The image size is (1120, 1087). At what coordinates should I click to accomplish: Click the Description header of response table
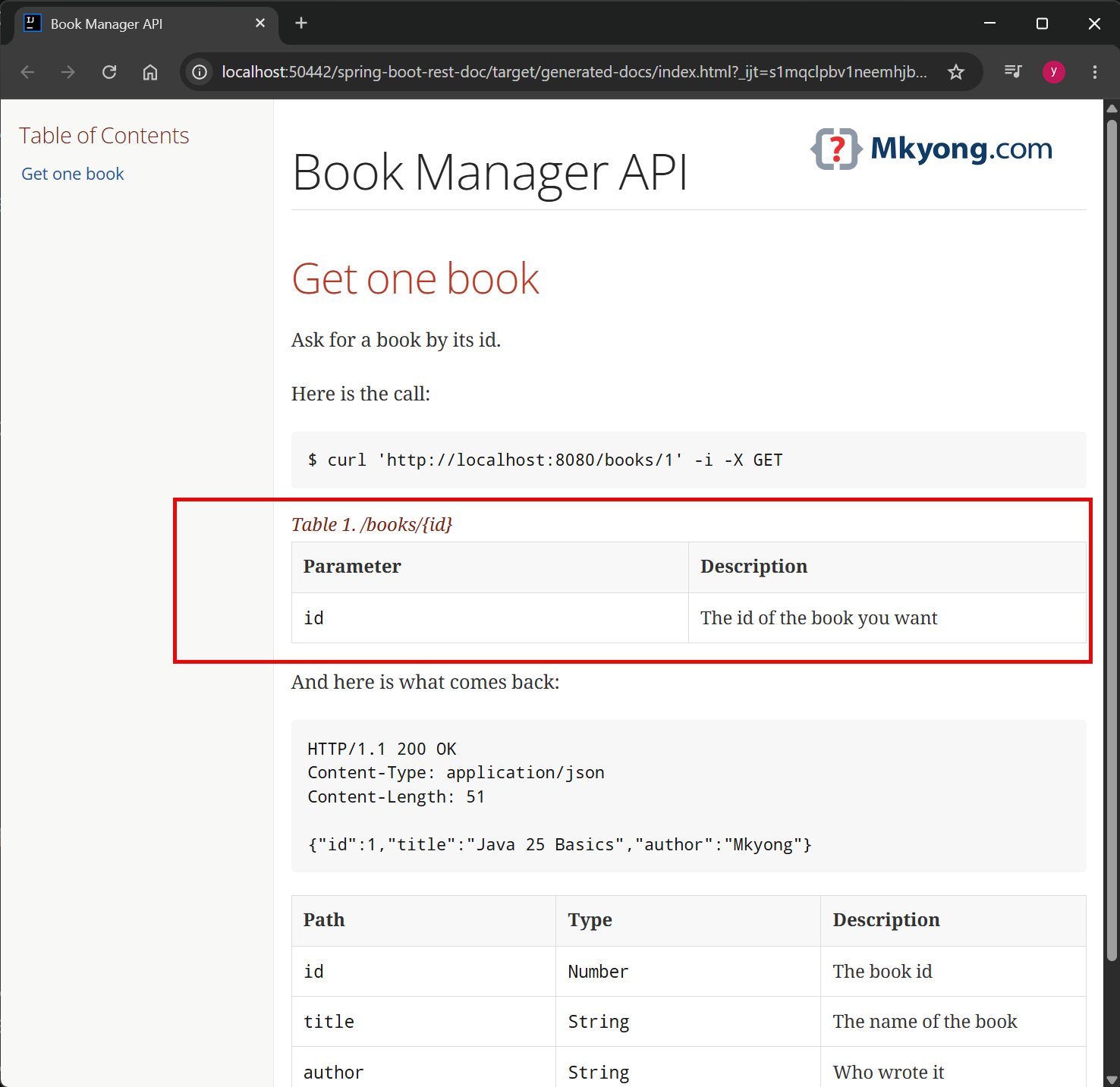click(953, 920)
